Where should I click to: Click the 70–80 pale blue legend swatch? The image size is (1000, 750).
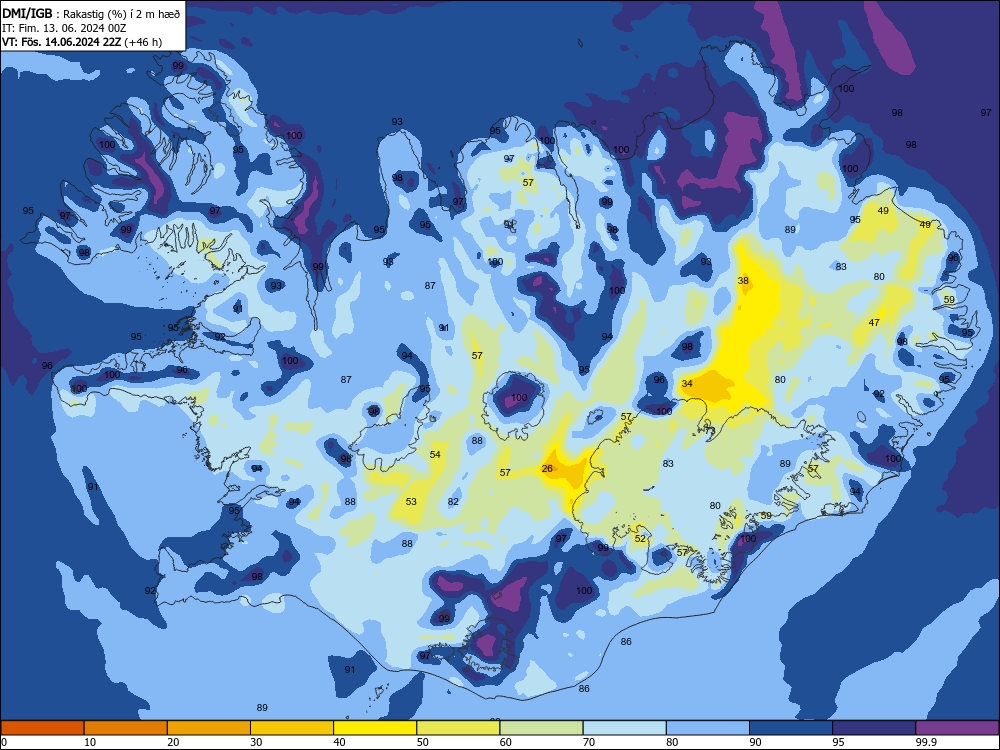coord(625,728)
